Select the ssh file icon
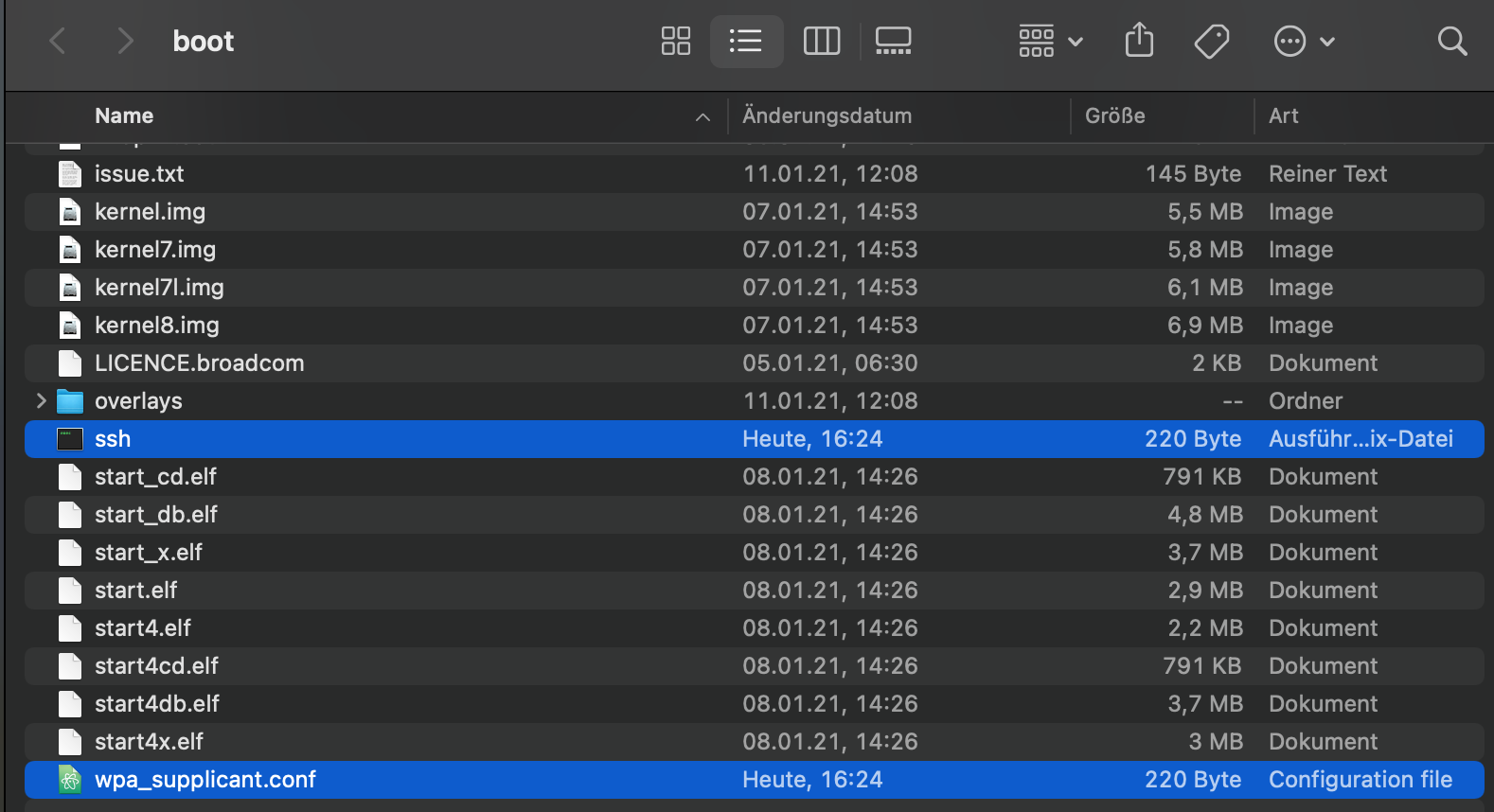The image size is (1494, 812). pos(70,439)
